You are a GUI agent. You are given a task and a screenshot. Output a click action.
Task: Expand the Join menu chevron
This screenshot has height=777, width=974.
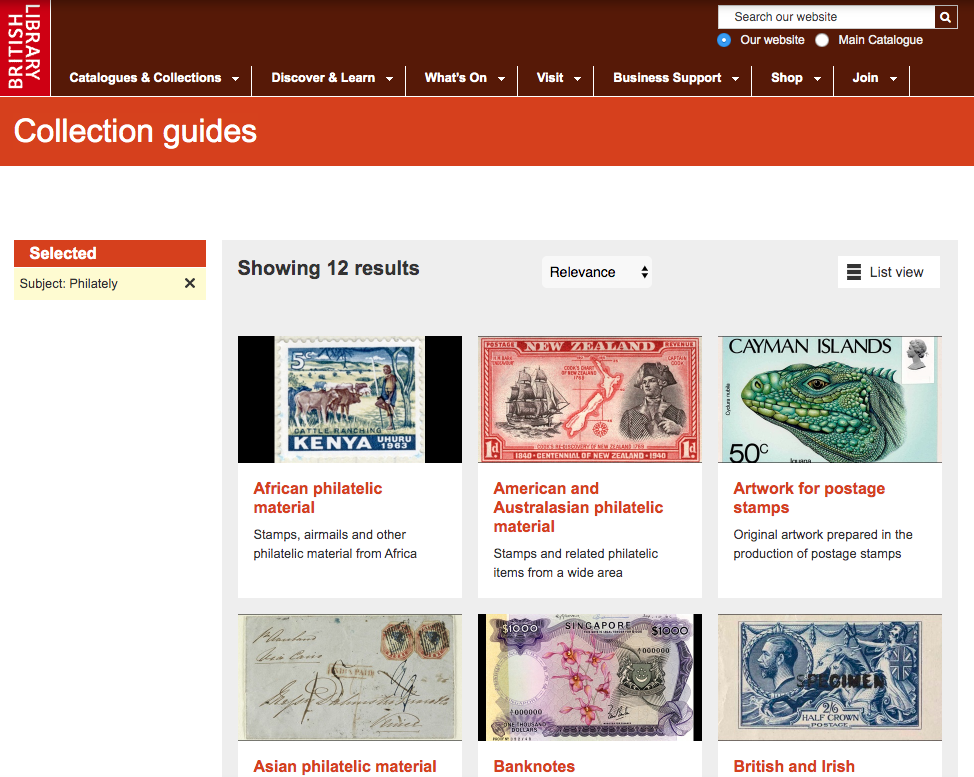893,77
